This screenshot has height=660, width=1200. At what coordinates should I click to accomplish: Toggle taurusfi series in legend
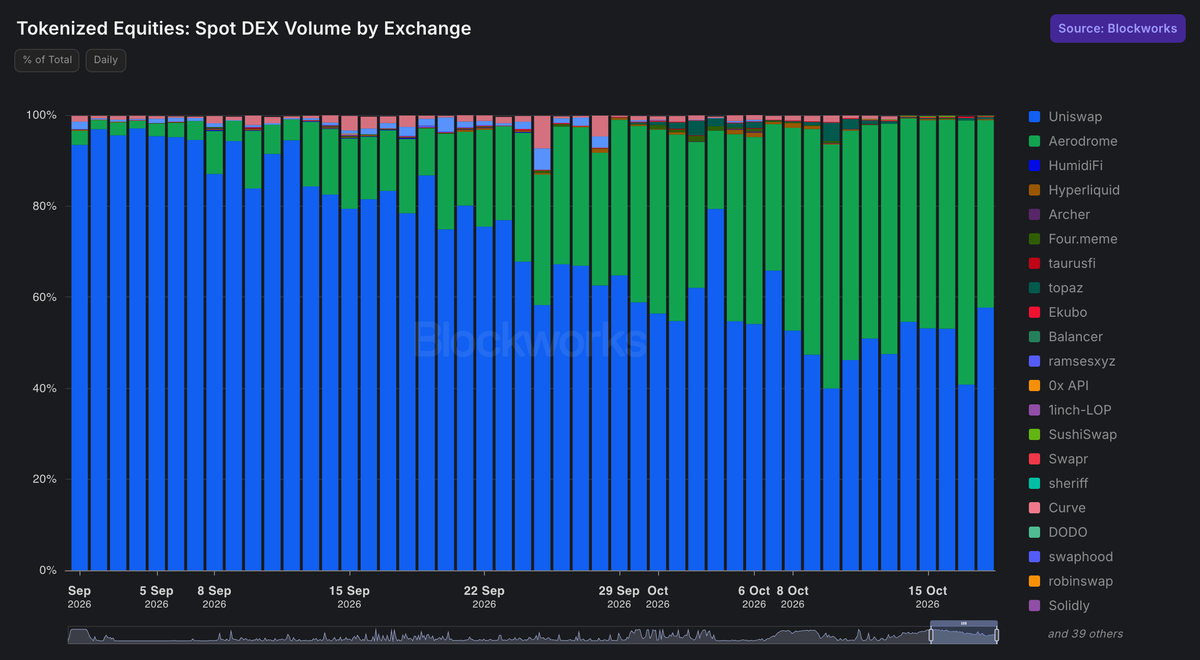[1063, 263]
